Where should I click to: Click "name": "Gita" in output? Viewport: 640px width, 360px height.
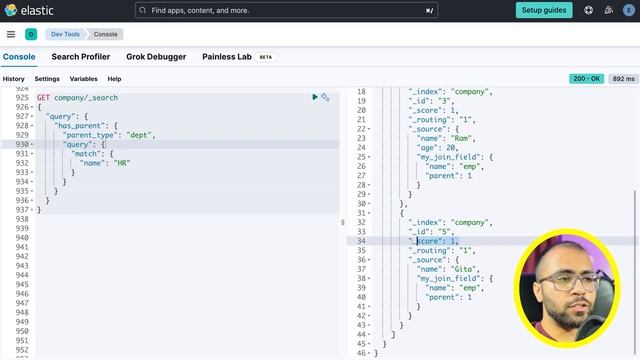coord(448,269)
